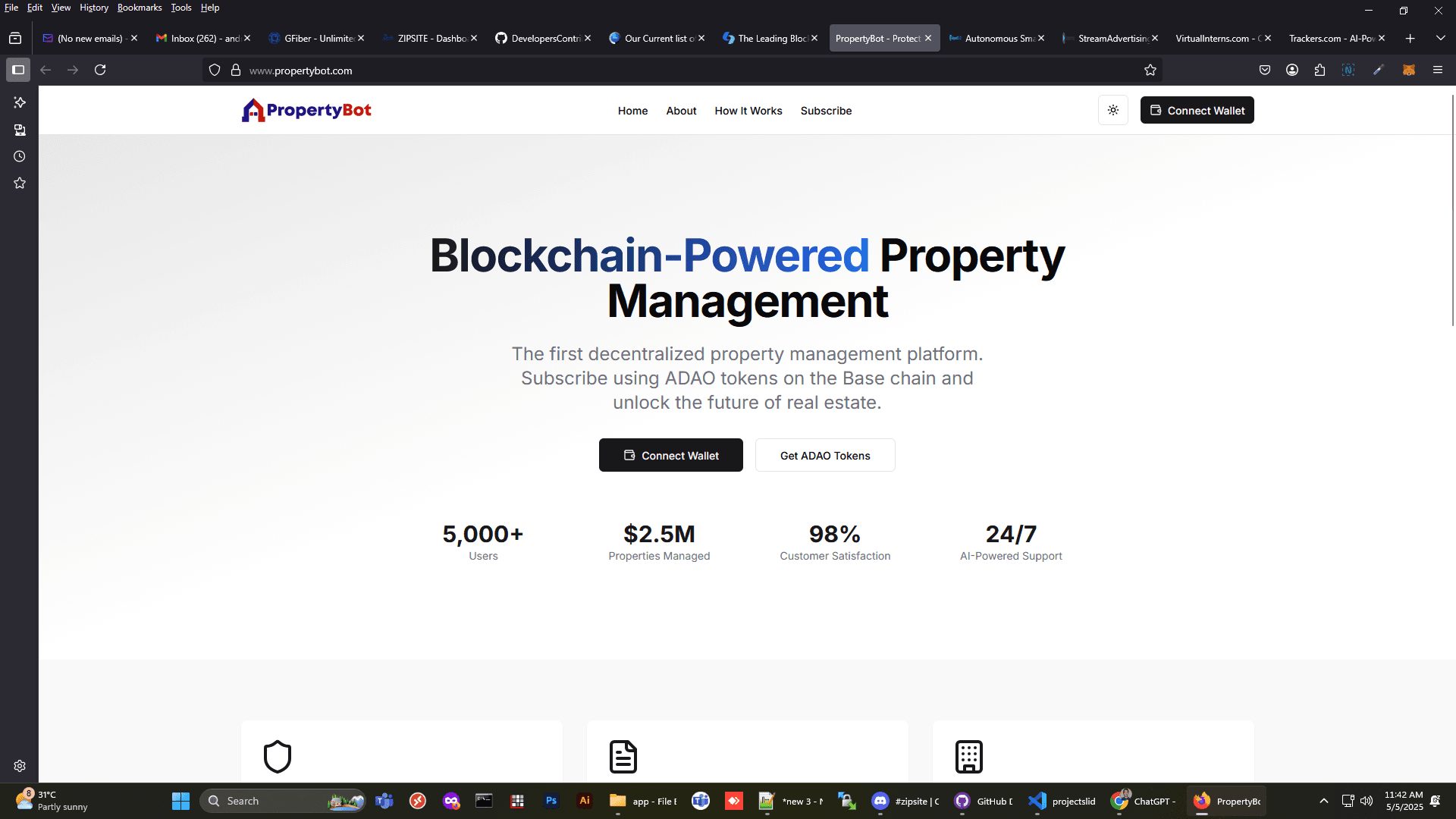Open the Notion web clipper extension
This screenshot has height=819, width=1456.
1348,70
